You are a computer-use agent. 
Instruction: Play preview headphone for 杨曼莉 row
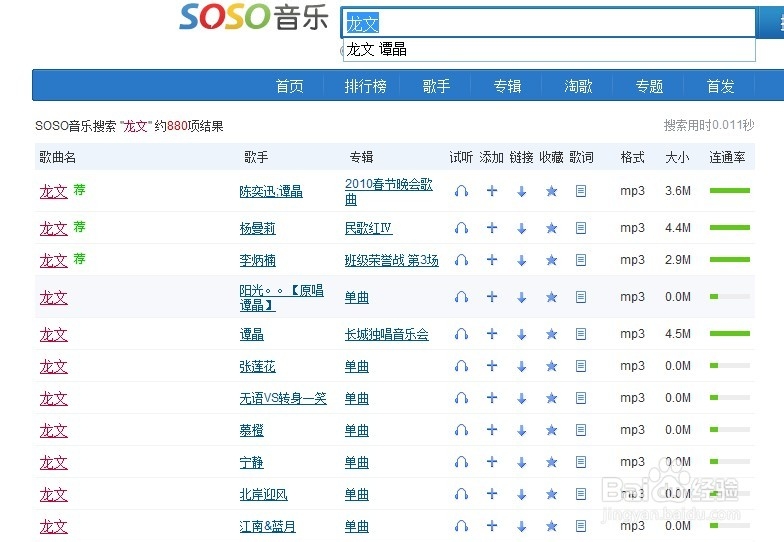pyautogui.click(x=462, y=228)
